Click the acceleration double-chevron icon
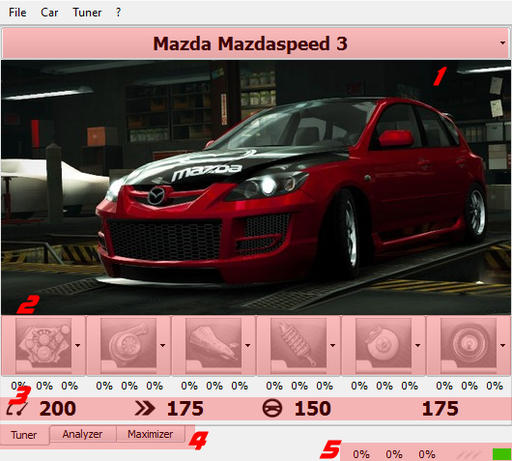The image size is (512, 461). pos(145,409)
